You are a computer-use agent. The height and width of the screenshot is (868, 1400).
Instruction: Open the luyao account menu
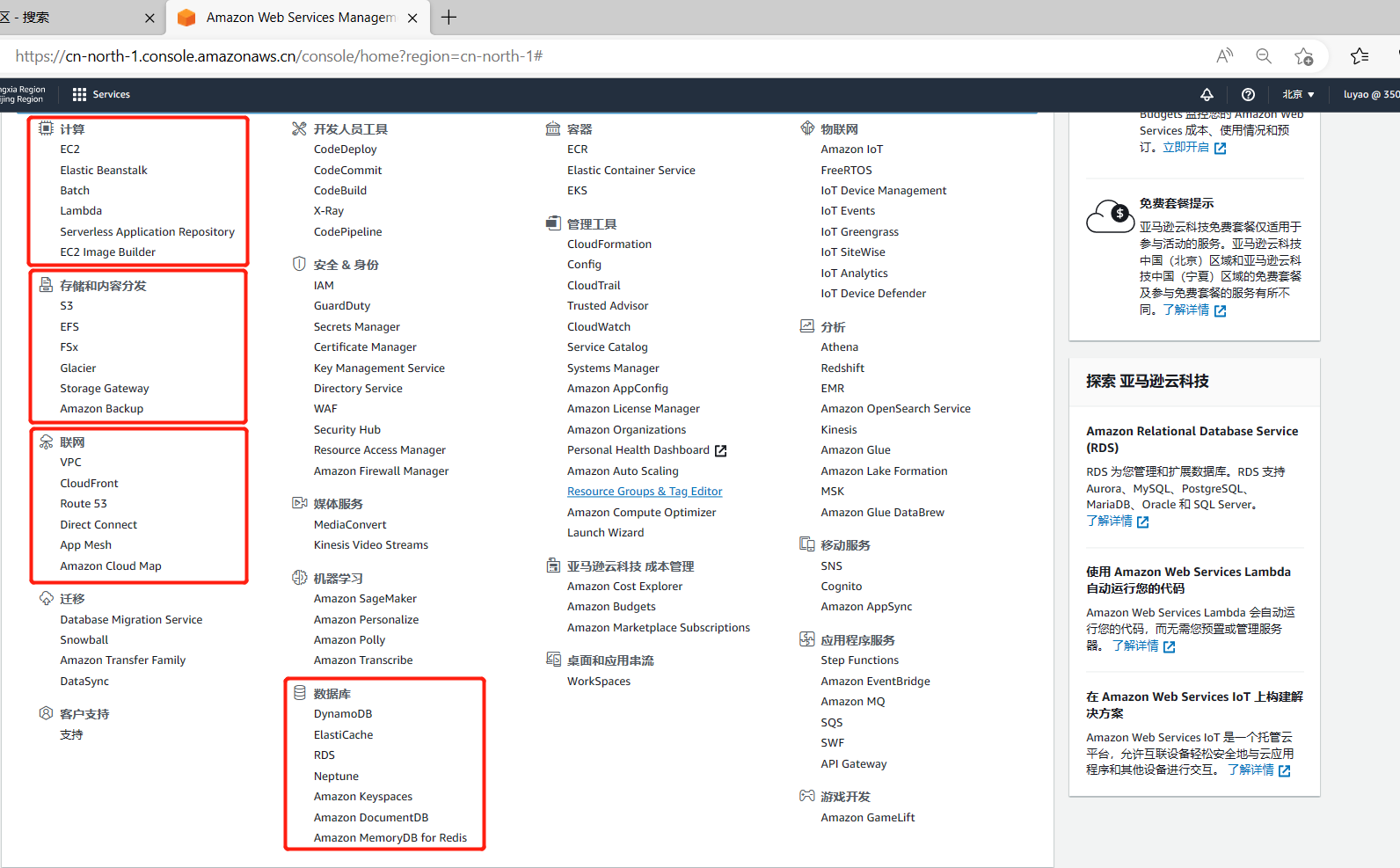point(1371,94)
